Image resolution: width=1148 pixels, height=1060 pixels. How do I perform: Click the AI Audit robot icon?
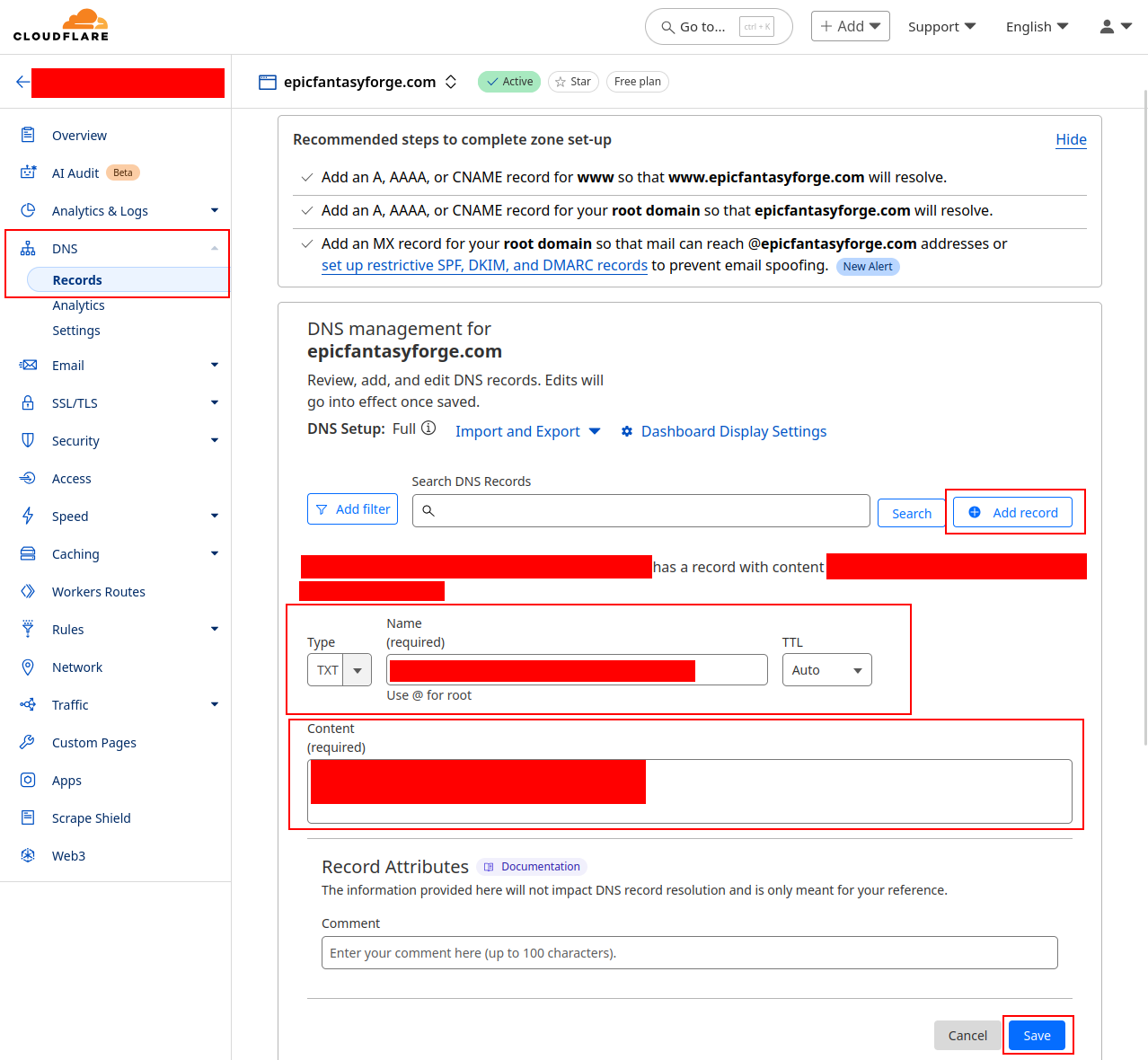[28, 172]
